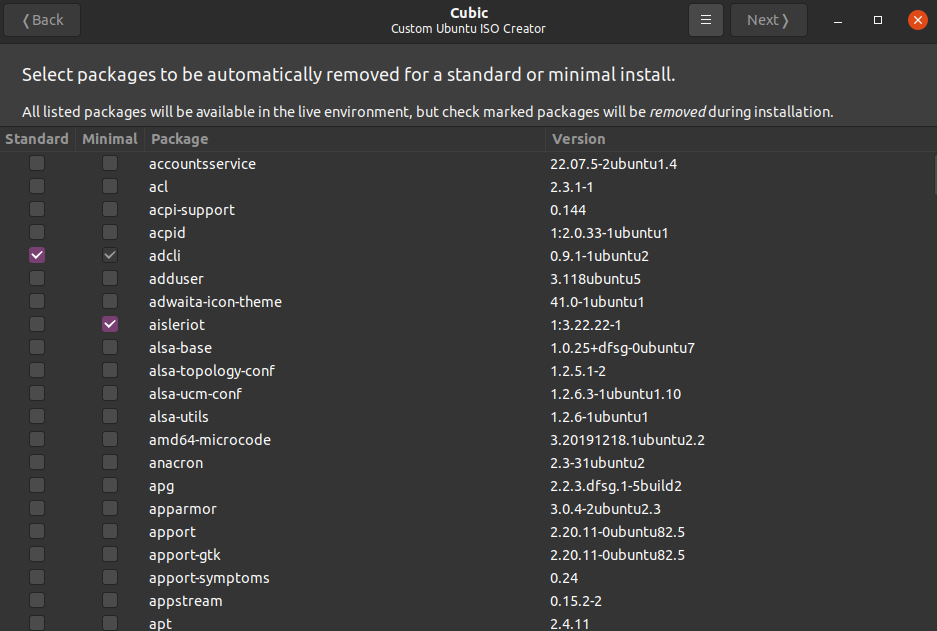Screen dimensions: 937x631
Task: Sort by the Minimal column header
Action: click(110, 139)
